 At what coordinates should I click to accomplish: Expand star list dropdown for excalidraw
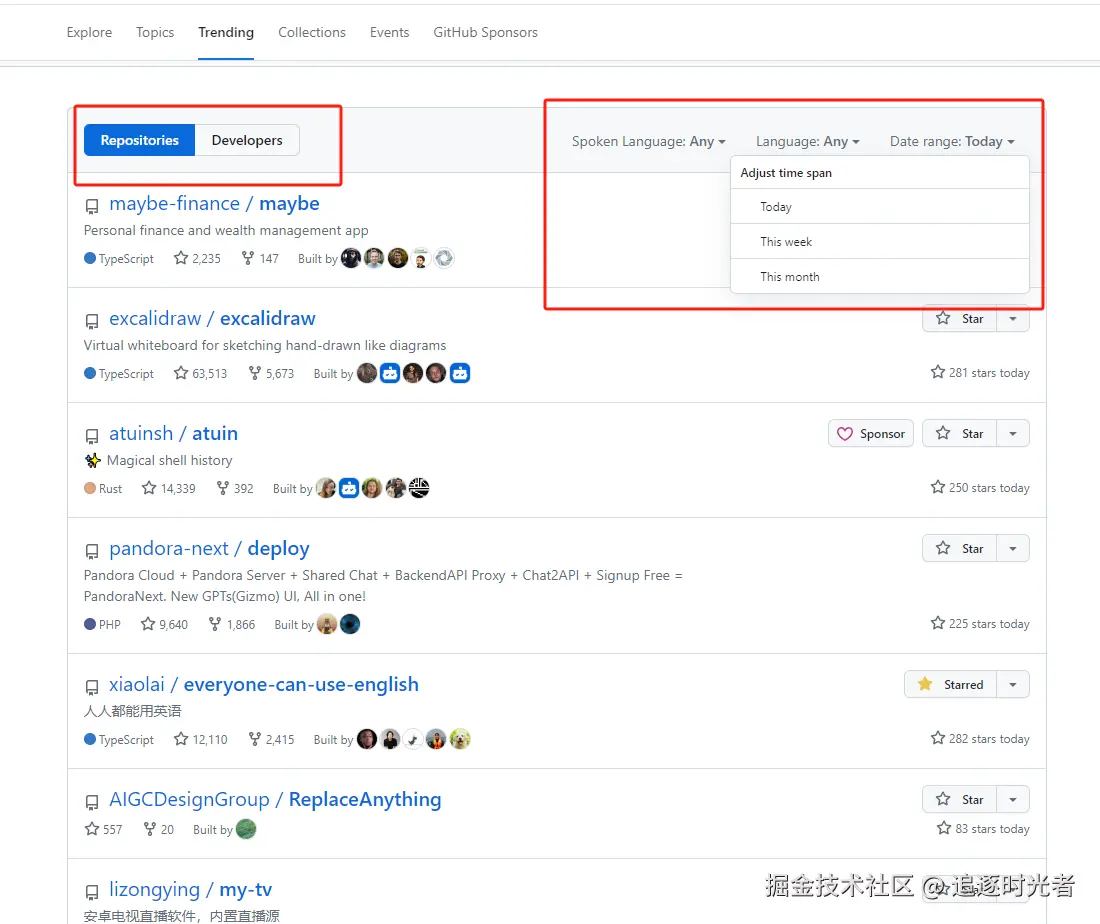point(1013,319)
